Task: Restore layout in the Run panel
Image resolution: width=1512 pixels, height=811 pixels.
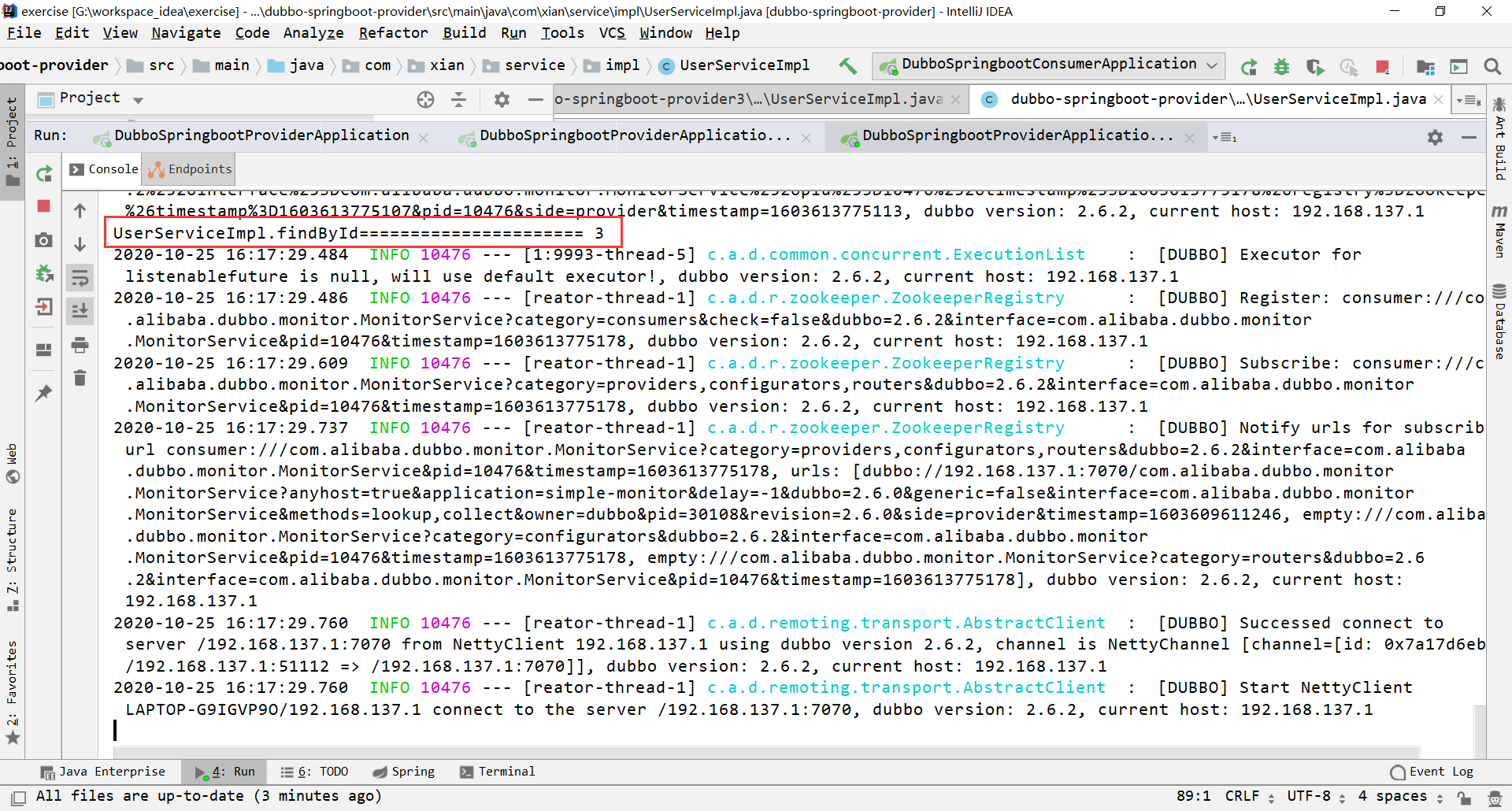Action: coord(44,350)
